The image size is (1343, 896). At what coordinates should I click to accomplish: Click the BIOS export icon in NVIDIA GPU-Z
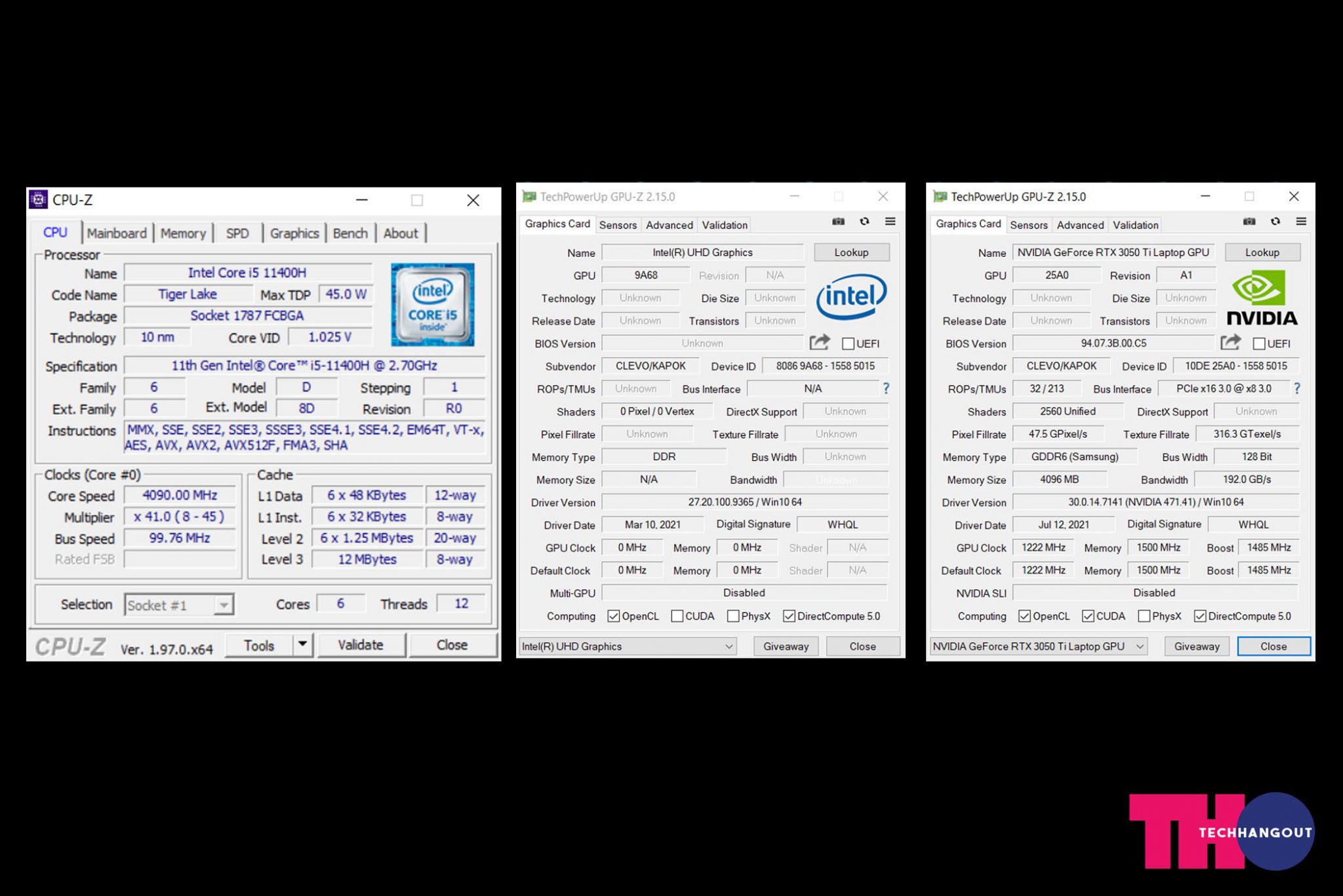coord(1231,342)
